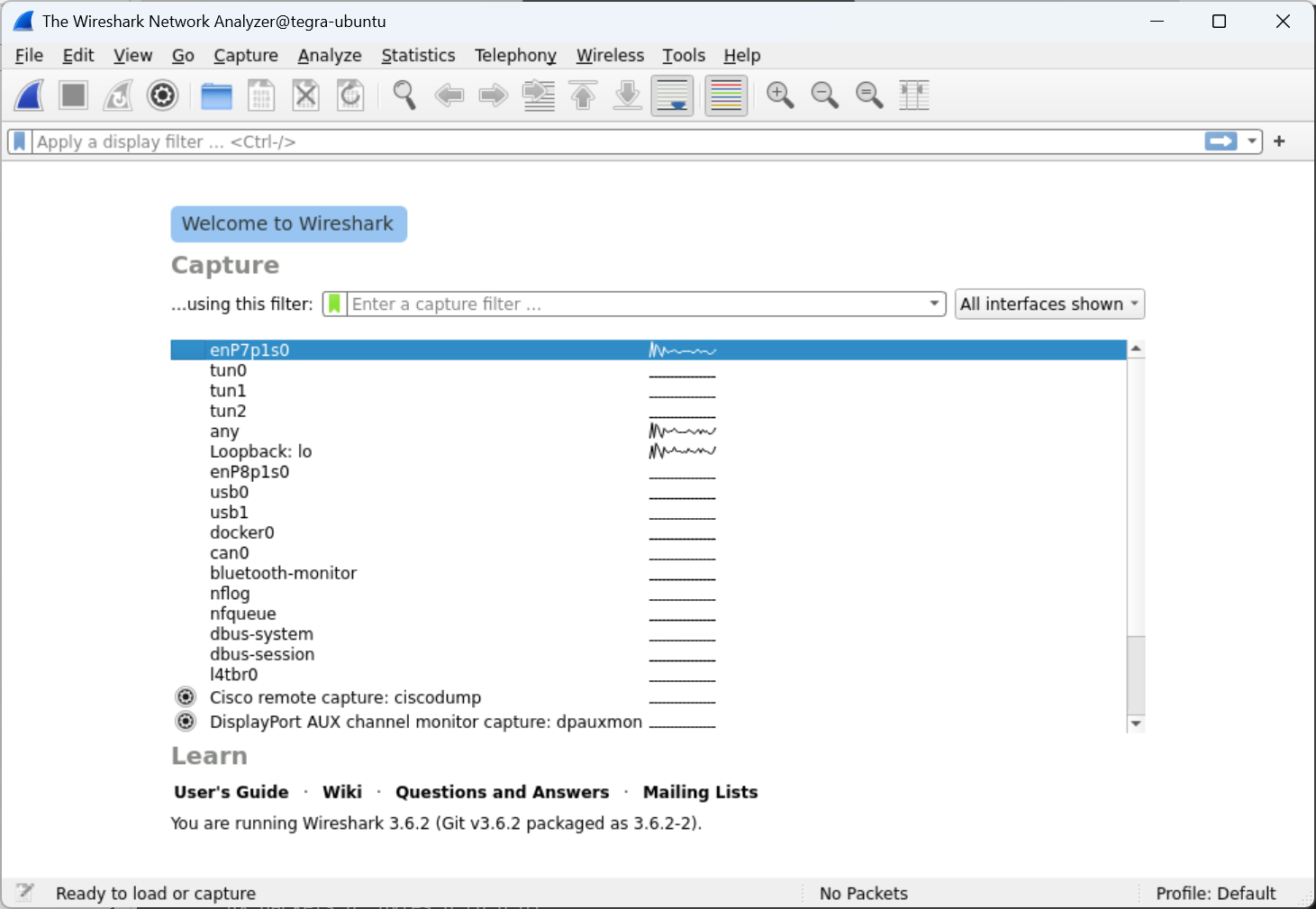1316x909 pixels.
Task: Click Profile: Default in status bar
Action: [x=1216, y=894]
